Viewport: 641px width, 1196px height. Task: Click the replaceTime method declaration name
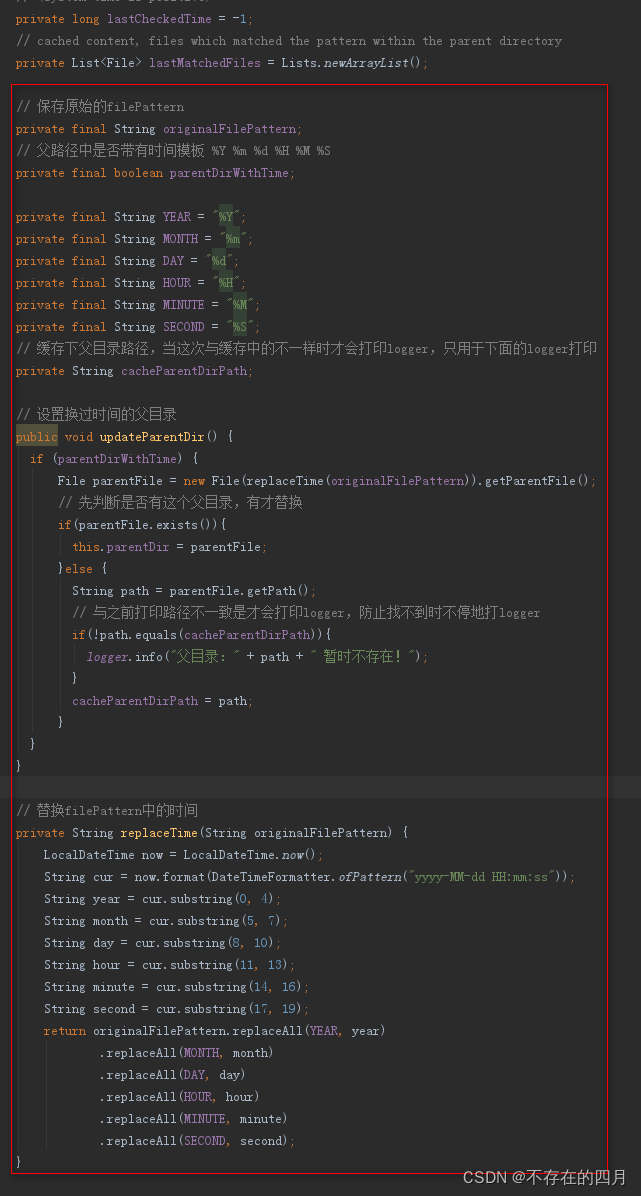tap(159, 833)
